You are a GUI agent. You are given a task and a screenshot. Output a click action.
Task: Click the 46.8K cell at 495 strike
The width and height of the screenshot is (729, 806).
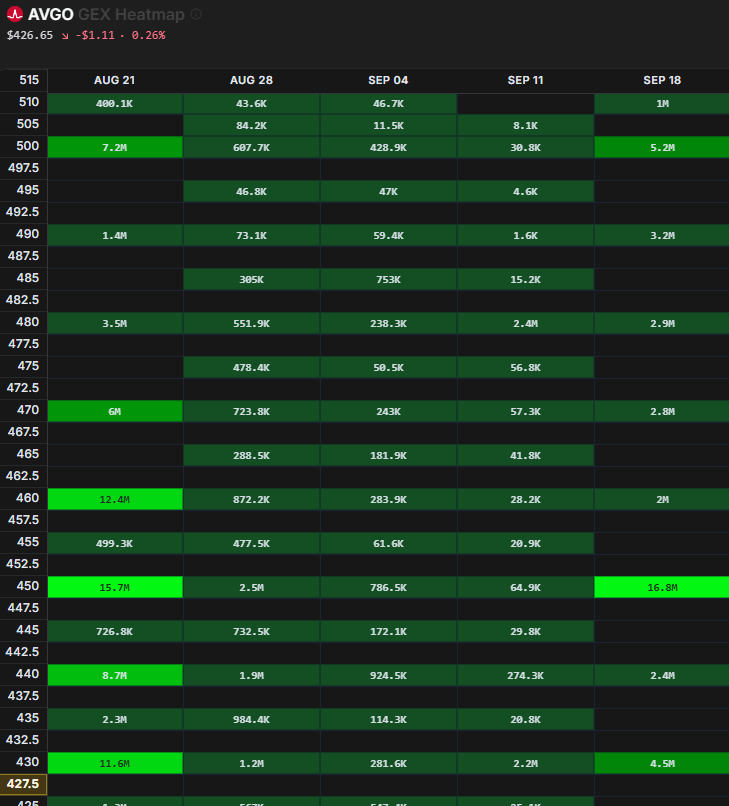(251, 191)
